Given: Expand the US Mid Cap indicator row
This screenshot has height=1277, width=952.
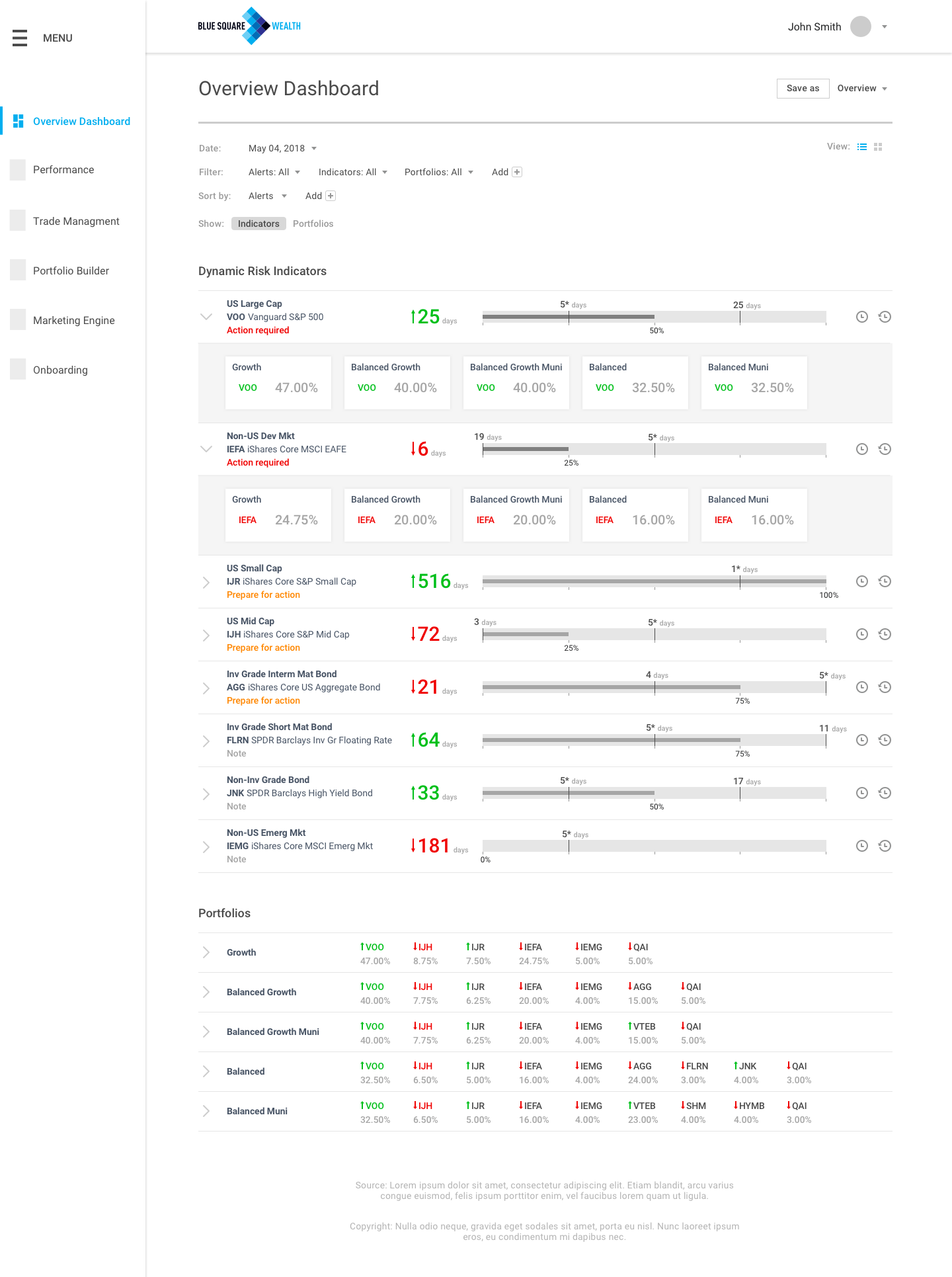Looking at the screenshot, I should tap(206, 635).
